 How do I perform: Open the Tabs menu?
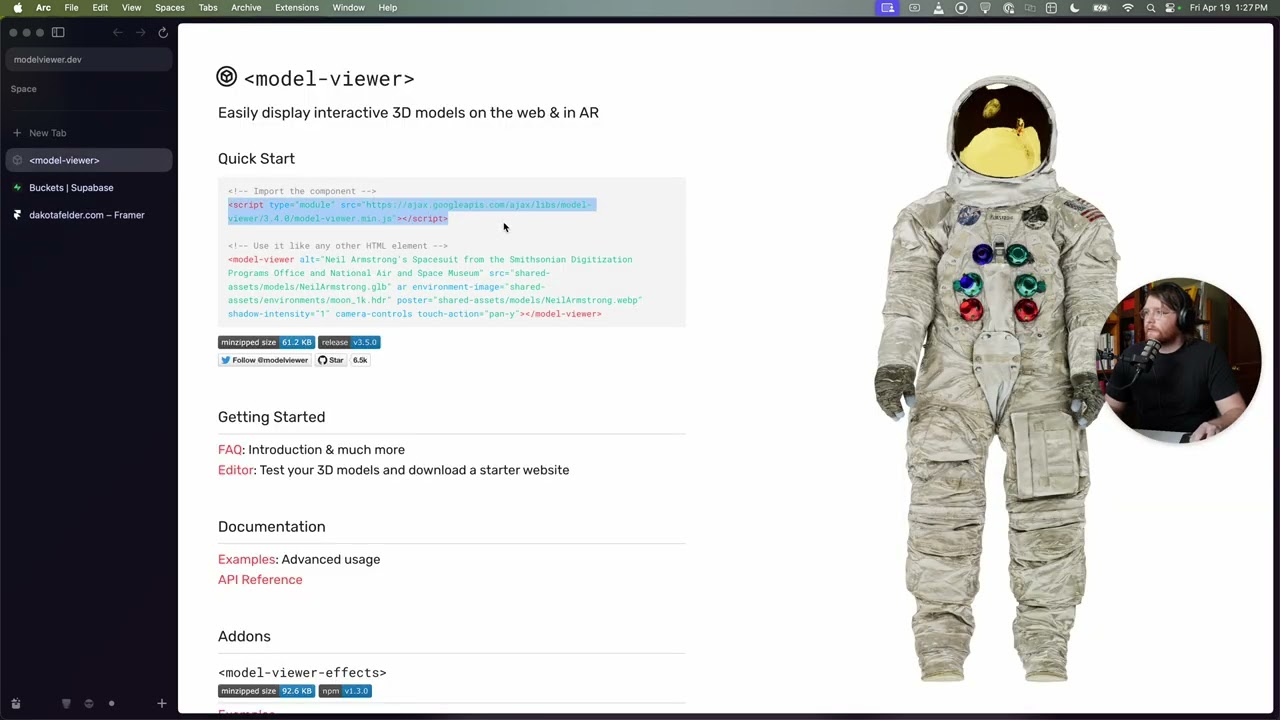point(208,8)
